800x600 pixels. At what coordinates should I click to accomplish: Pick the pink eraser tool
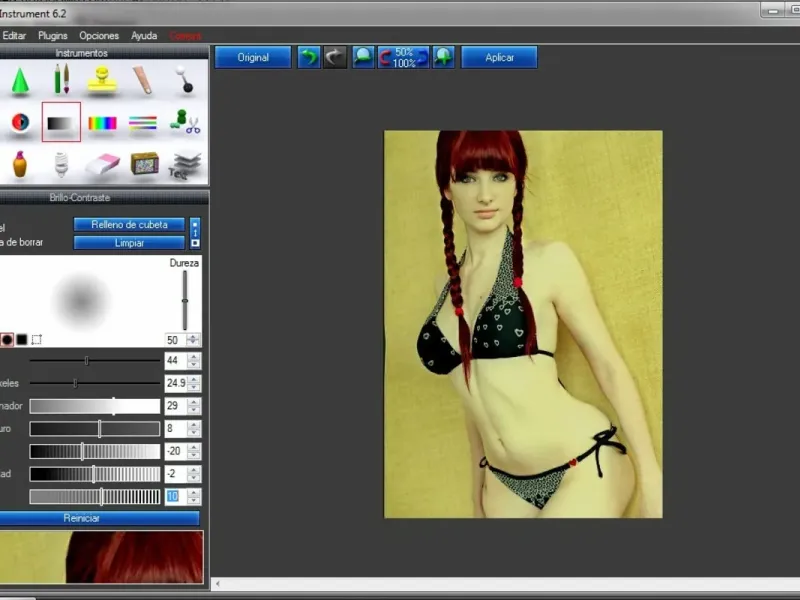(102, 164)
